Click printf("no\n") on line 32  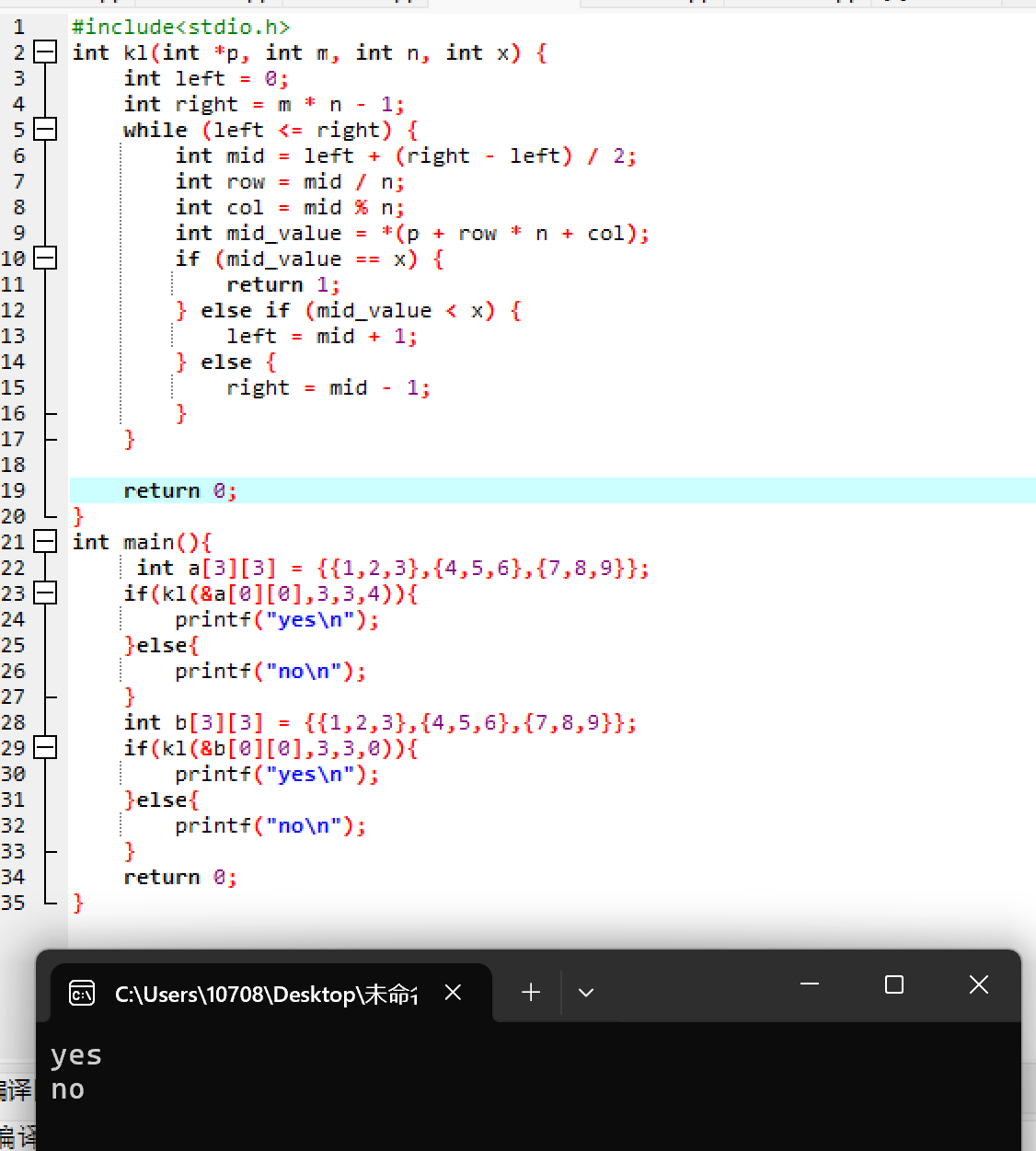(x=271, y=825)
